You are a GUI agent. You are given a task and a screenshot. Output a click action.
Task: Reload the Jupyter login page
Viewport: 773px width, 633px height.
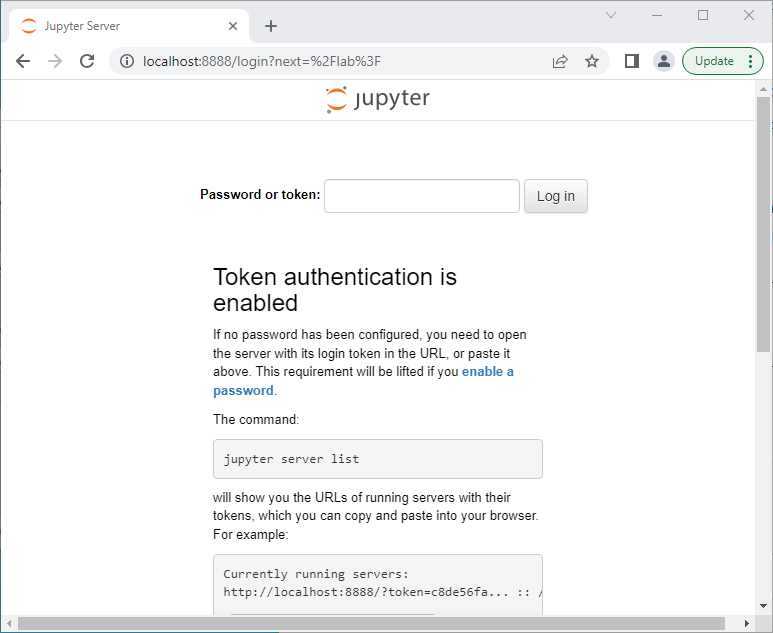tap(87, 61)
